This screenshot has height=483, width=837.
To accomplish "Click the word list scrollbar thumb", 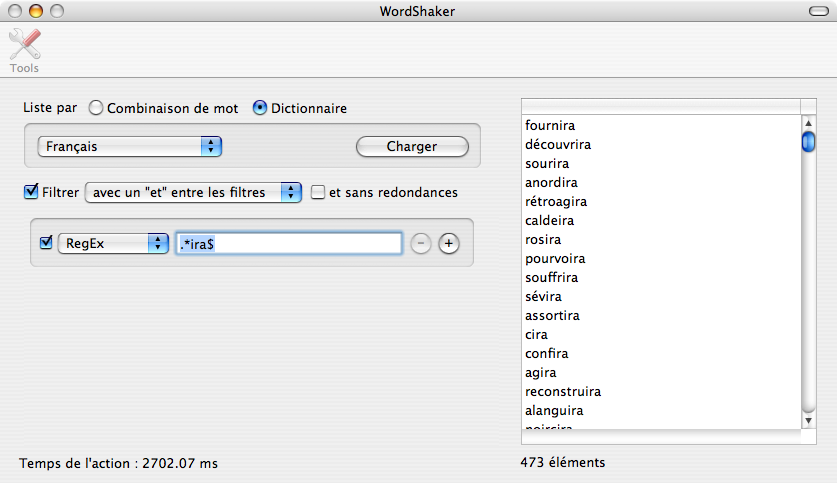I will pos(808,141).
